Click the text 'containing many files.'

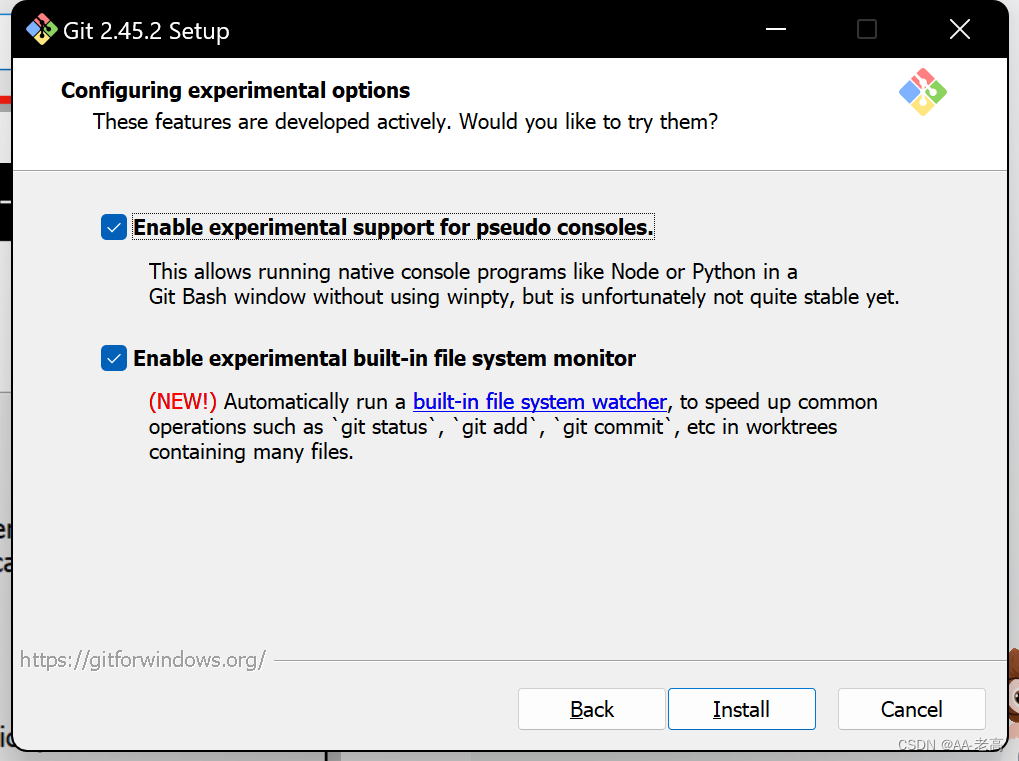[x=251, y=452]
